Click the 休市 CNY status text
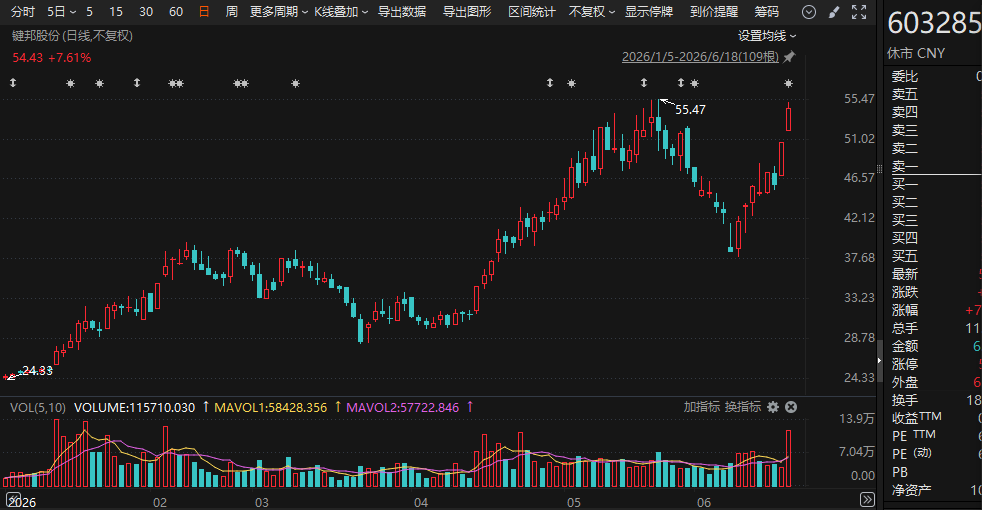The image size is (982, 510). 916,53
